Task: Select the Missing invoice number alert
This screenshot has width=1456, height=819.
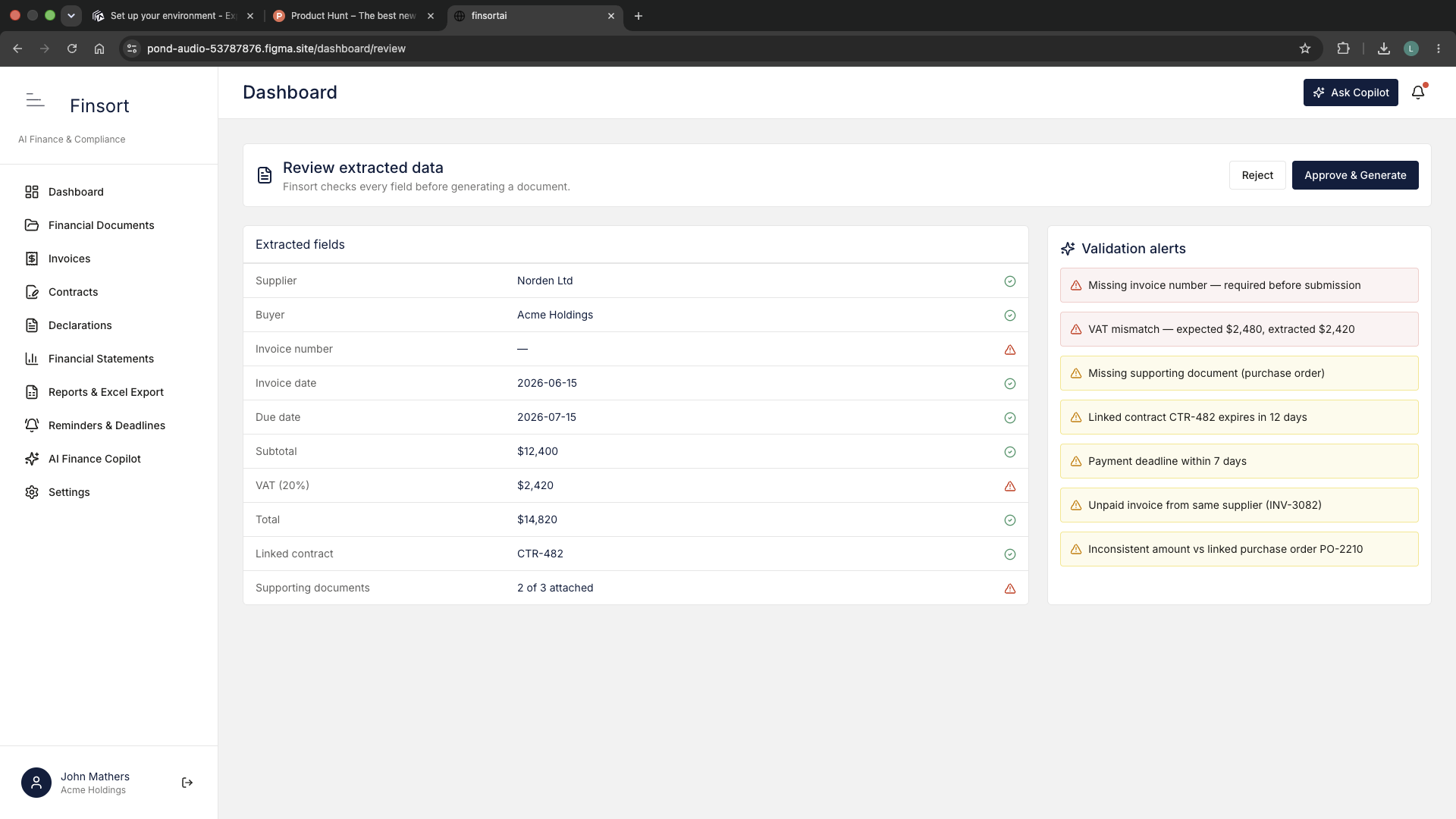Action: (x=1239, y=285)
